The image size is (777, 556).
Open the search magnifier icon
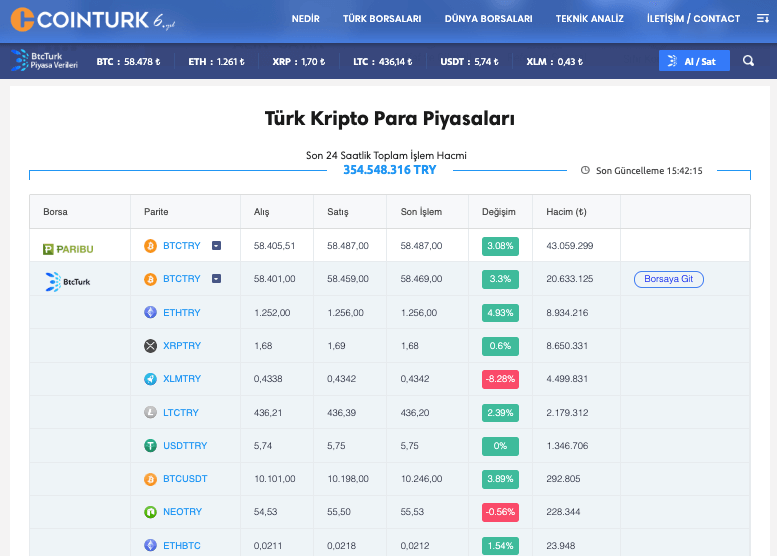749,61
